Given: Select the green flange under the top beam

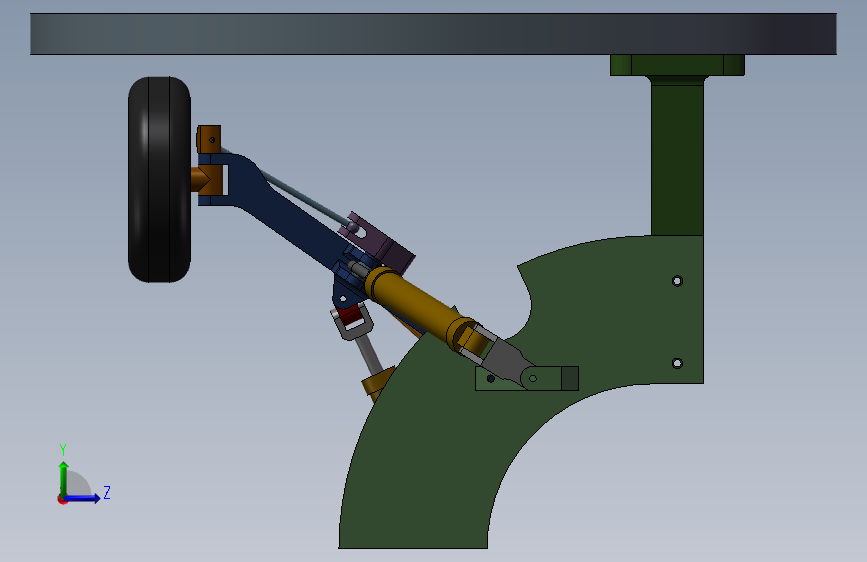Looking at the screenshot, I should tap(677, 65).
